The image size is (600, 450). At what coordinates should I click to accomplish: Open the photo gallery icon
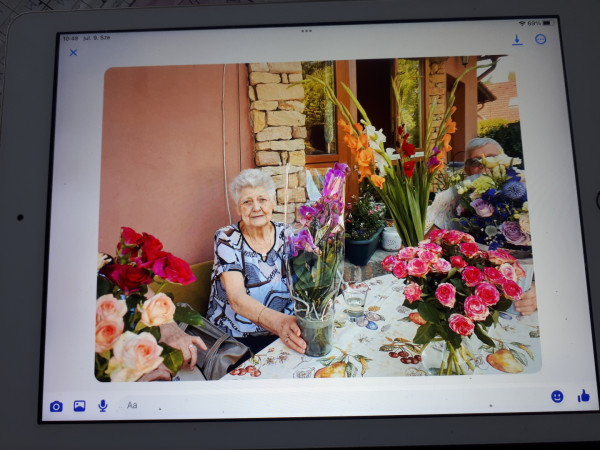(x=80, y=406)
